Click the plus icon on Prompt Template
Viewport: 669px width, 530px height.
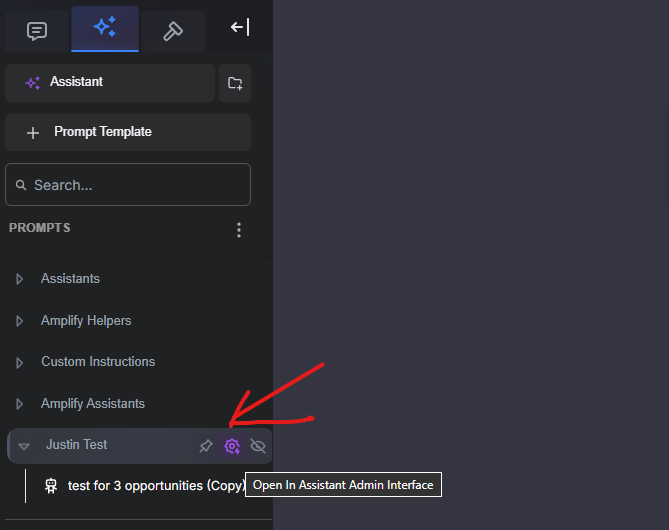[33, 133]
